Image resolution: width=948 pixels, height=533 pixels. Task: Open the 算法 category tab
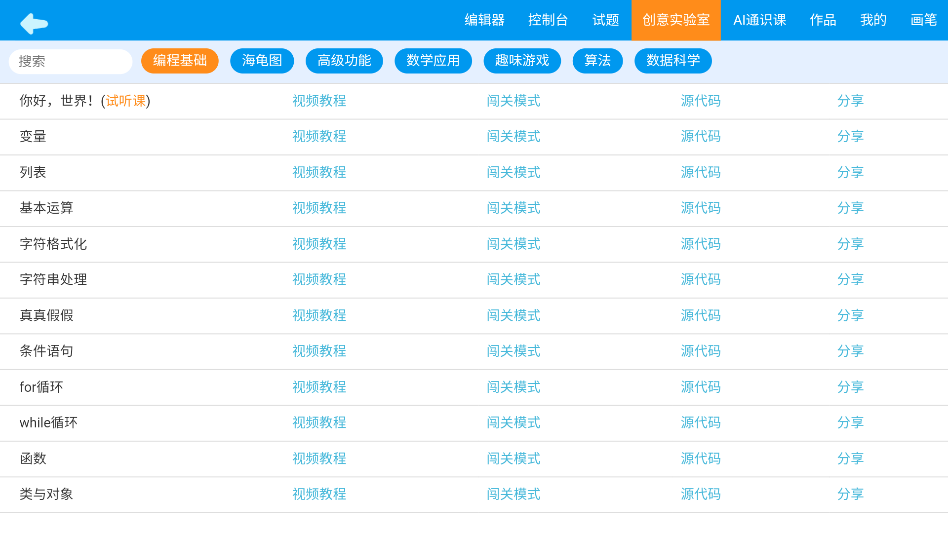click(x=597, y=61)
